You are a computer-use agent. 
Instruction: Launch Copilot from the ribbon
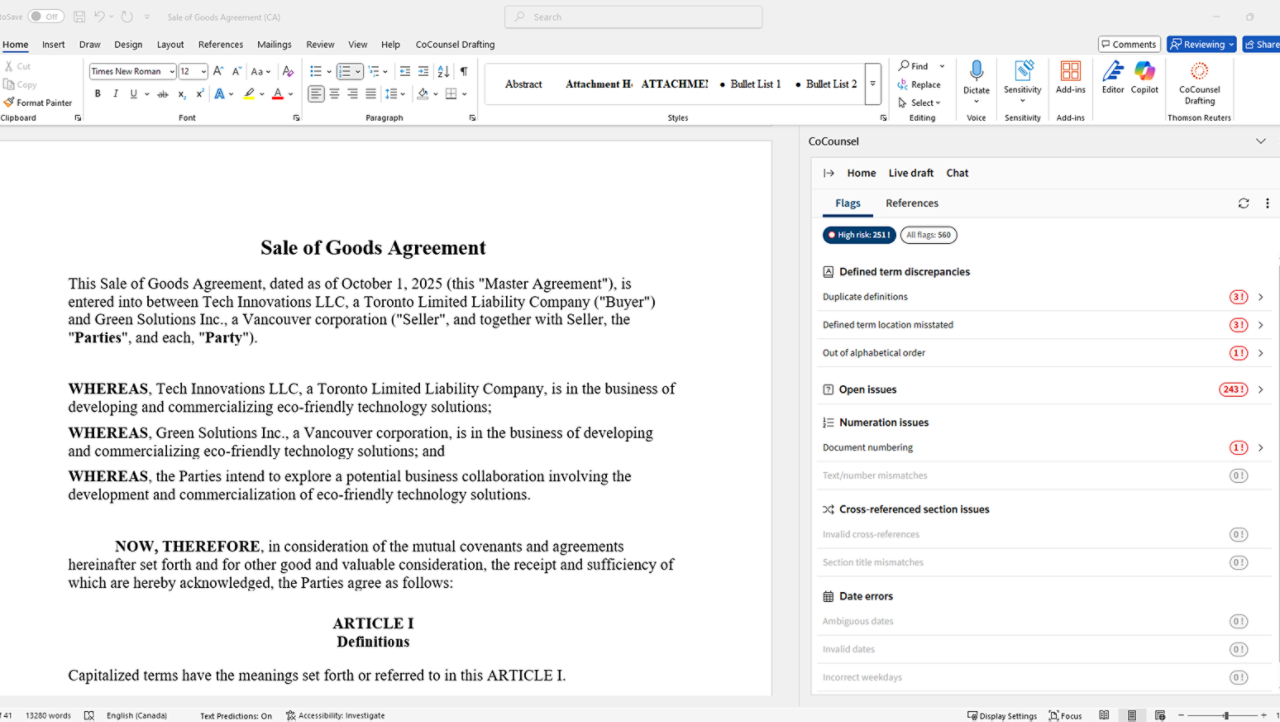[x=1145, y=77]
